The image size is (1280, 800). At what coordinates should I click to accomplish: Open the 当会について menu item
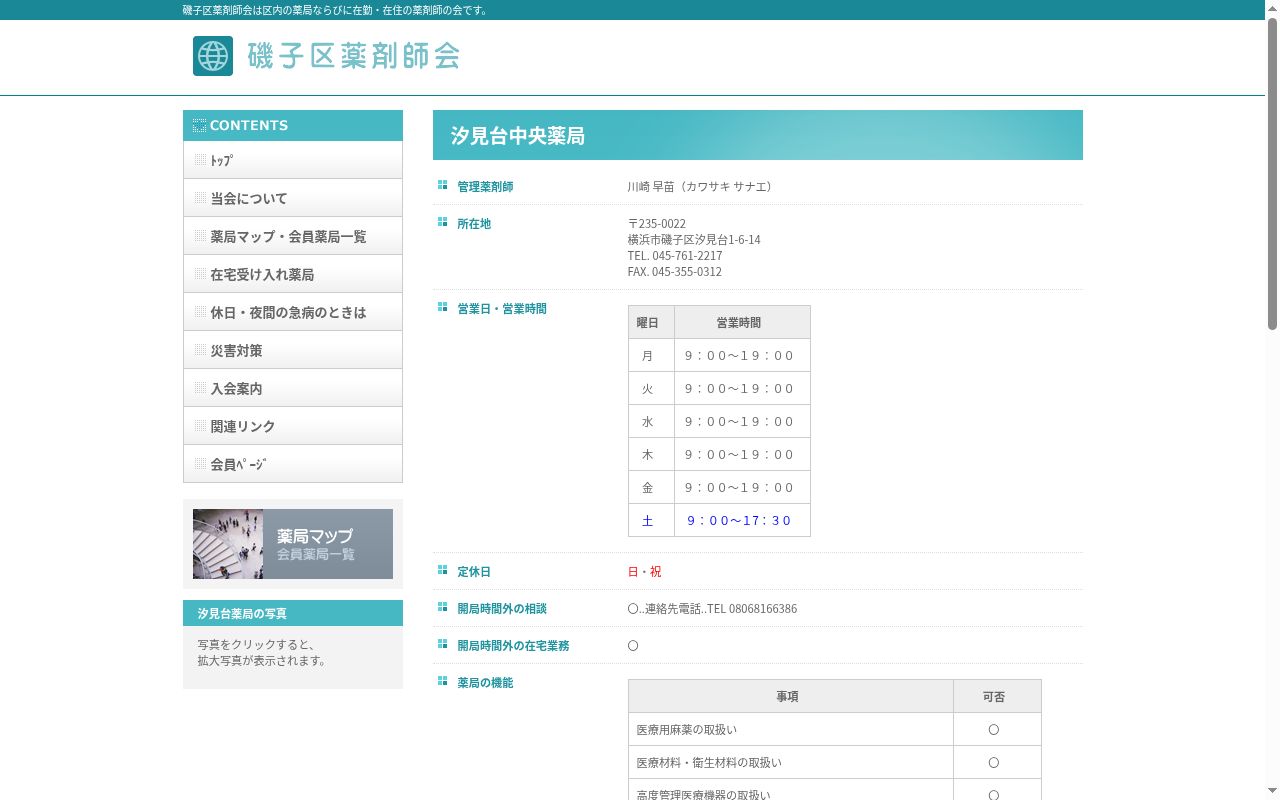[293, 198]
